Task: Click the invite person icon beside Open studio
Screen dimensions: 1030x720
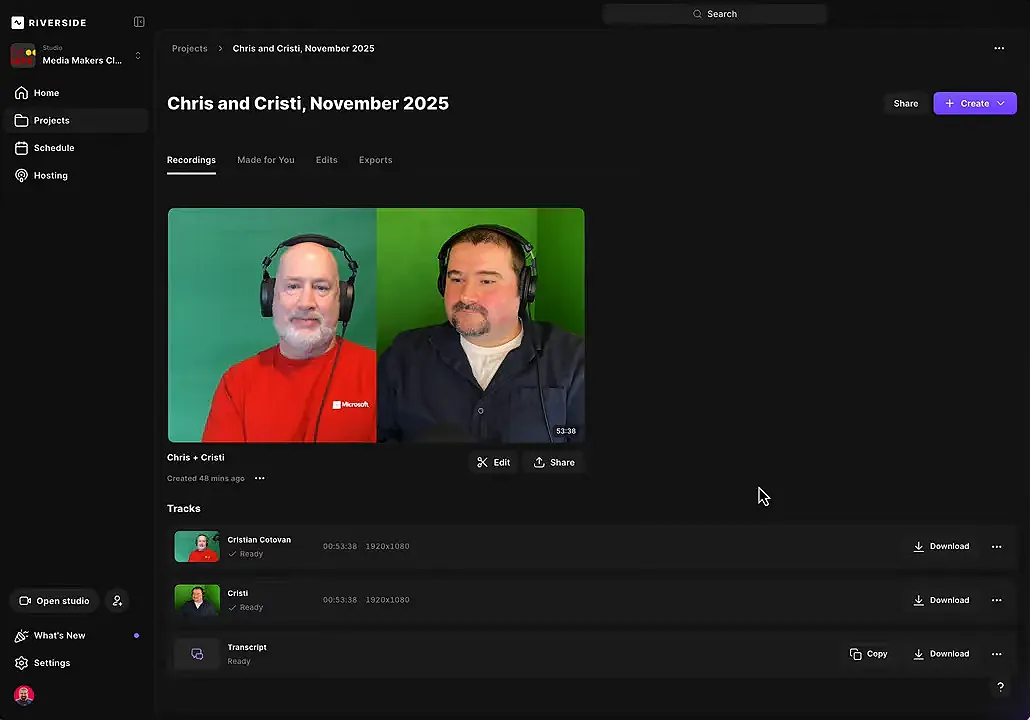Action: point(117,600)
